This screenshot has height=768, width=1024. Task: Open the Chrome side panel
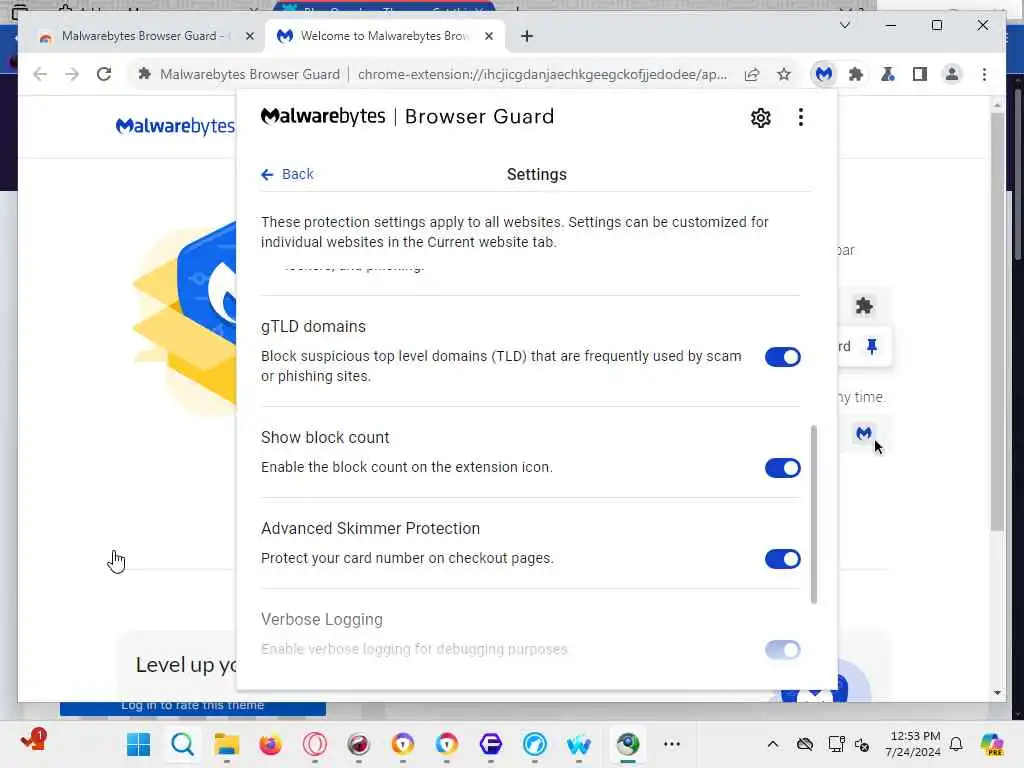click(920, 74)
